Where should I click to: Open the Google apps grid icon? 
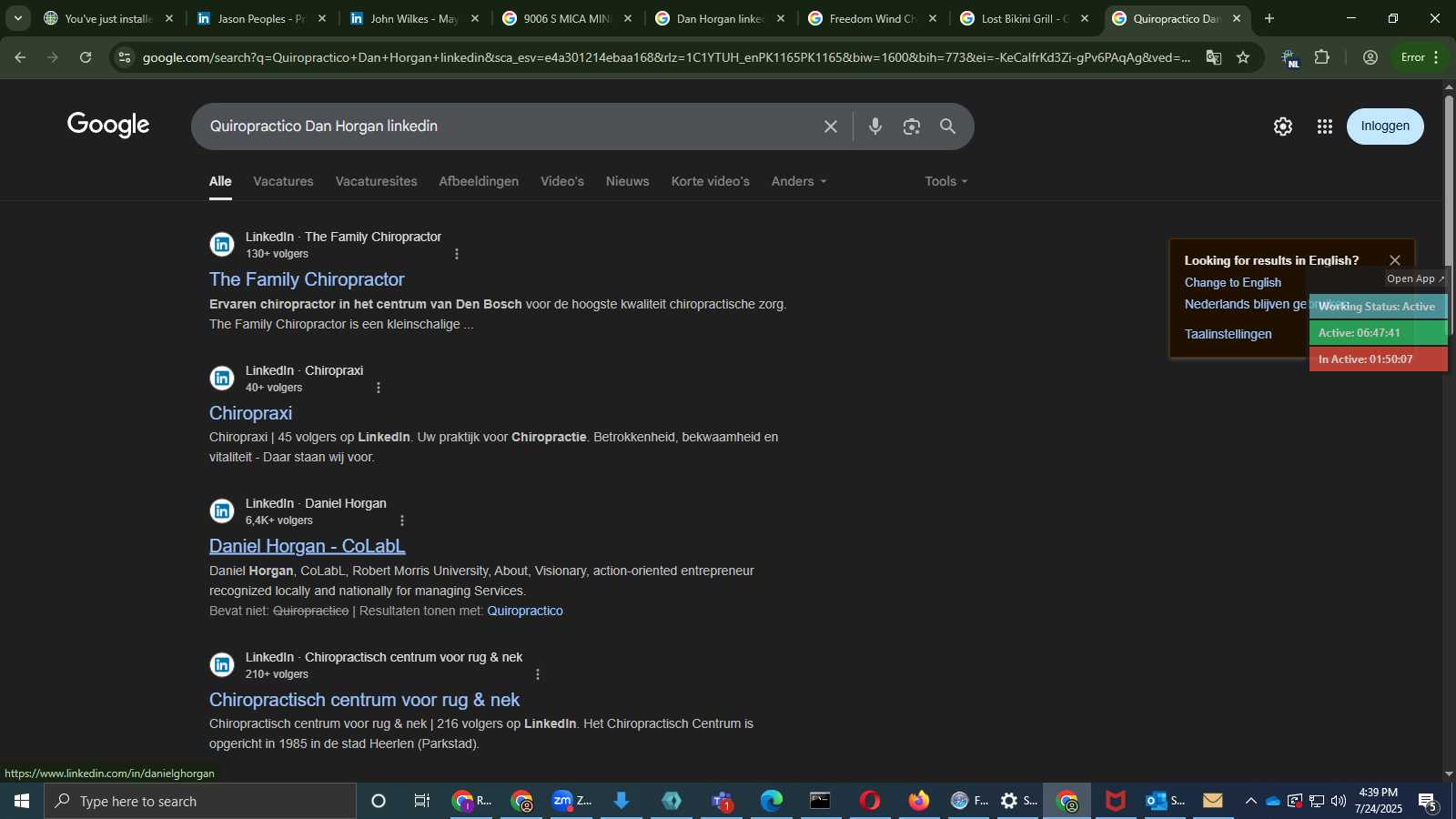click(1325, 126)
